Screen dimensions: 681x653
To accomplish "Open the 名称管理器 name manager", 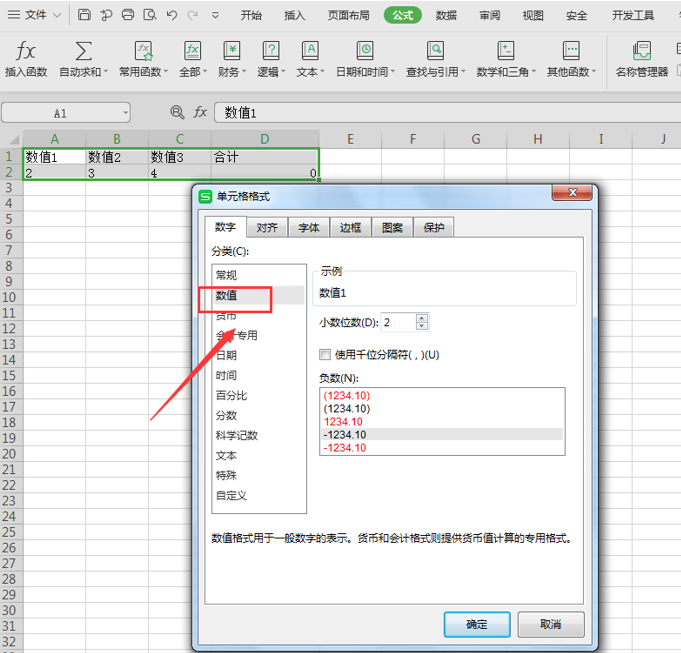I will [x=641, y=59].
